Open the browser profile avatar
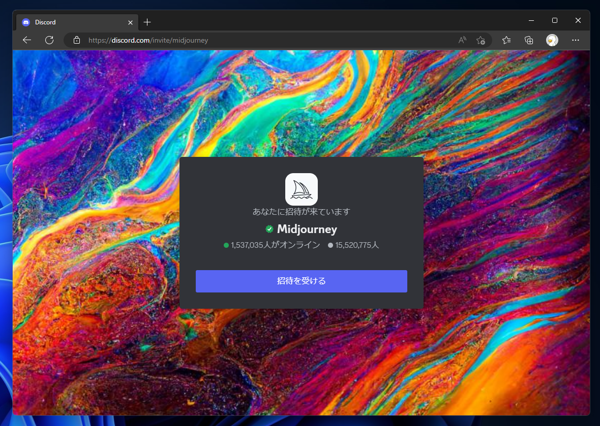This screenshot has height=426, width=600. click(x=552, y=40)
